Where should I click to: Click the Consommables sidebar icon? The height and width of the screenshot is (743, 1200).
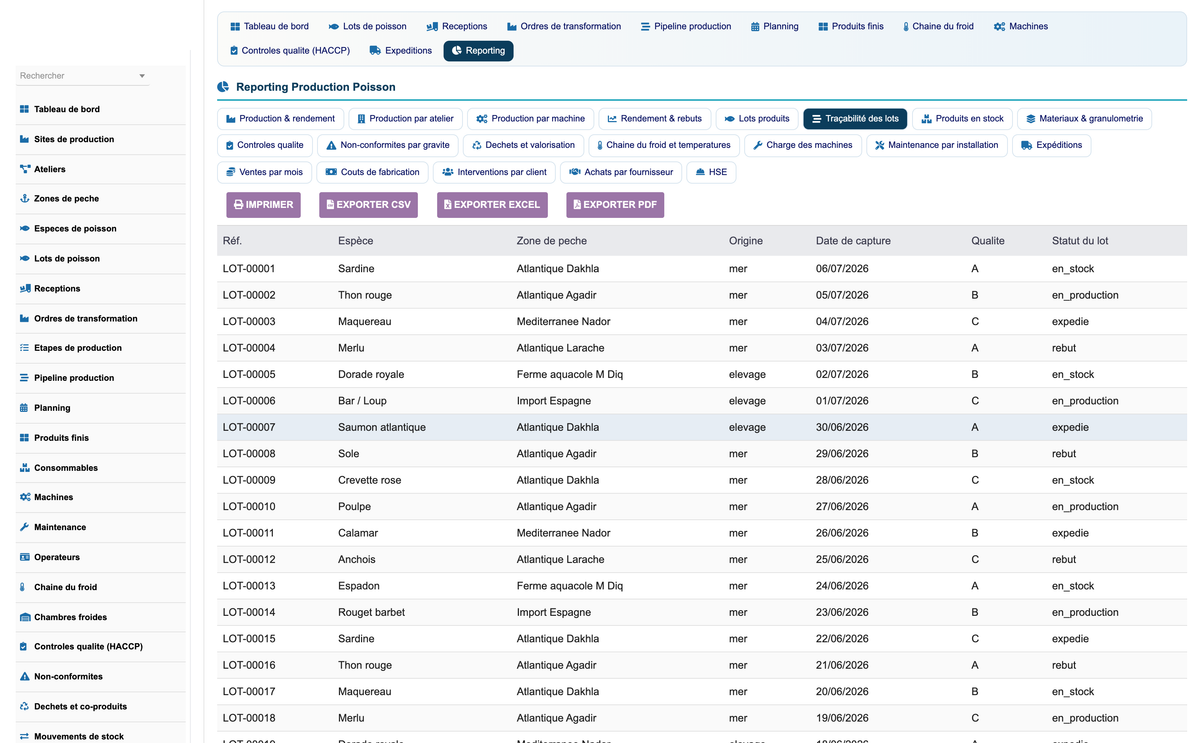click(25, 468)
